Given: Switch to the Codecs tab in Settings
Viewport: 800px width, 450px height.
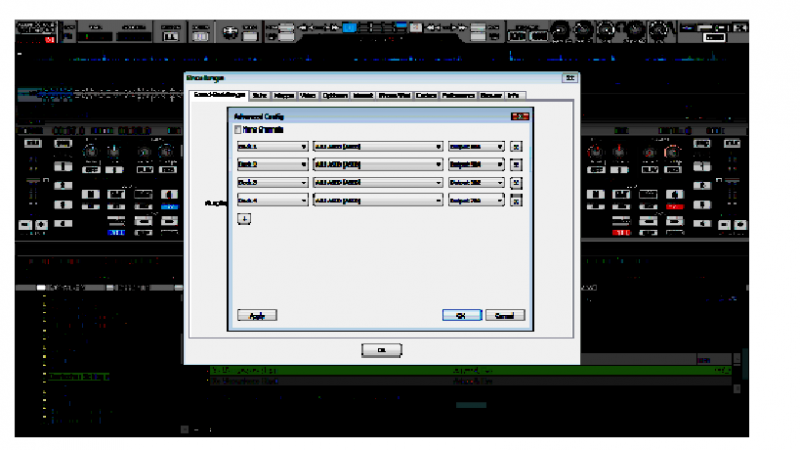Looking at the screenshot, I should pos(426,95).
